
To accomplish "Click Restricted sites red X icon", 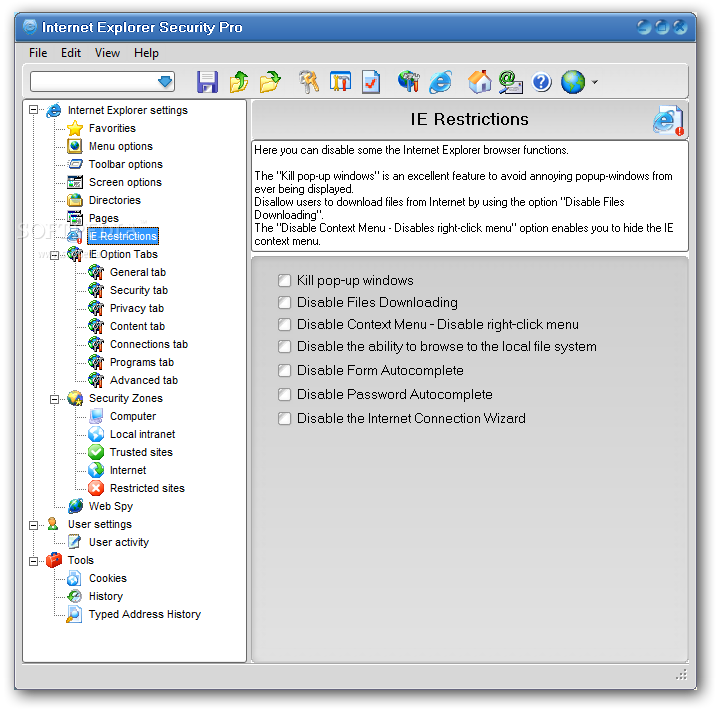I will tap(96, 488).
